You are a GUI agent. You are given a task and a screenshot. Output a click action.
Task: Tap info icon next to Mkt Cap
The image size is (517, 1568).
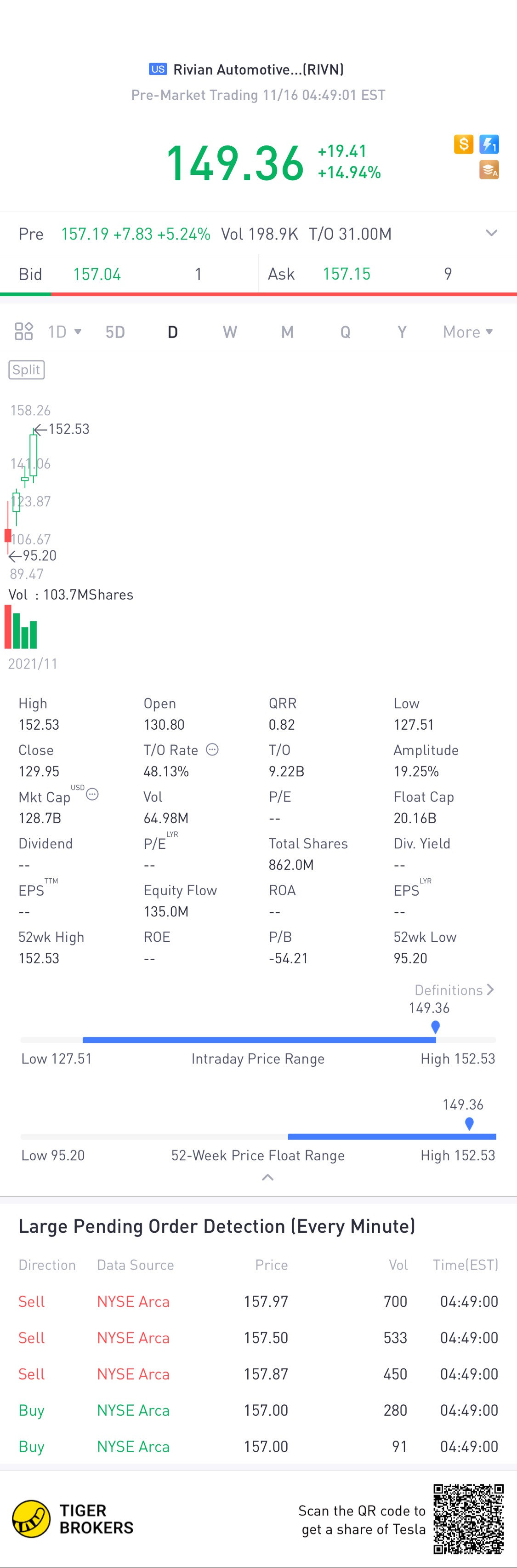click(x=92, y=794)
